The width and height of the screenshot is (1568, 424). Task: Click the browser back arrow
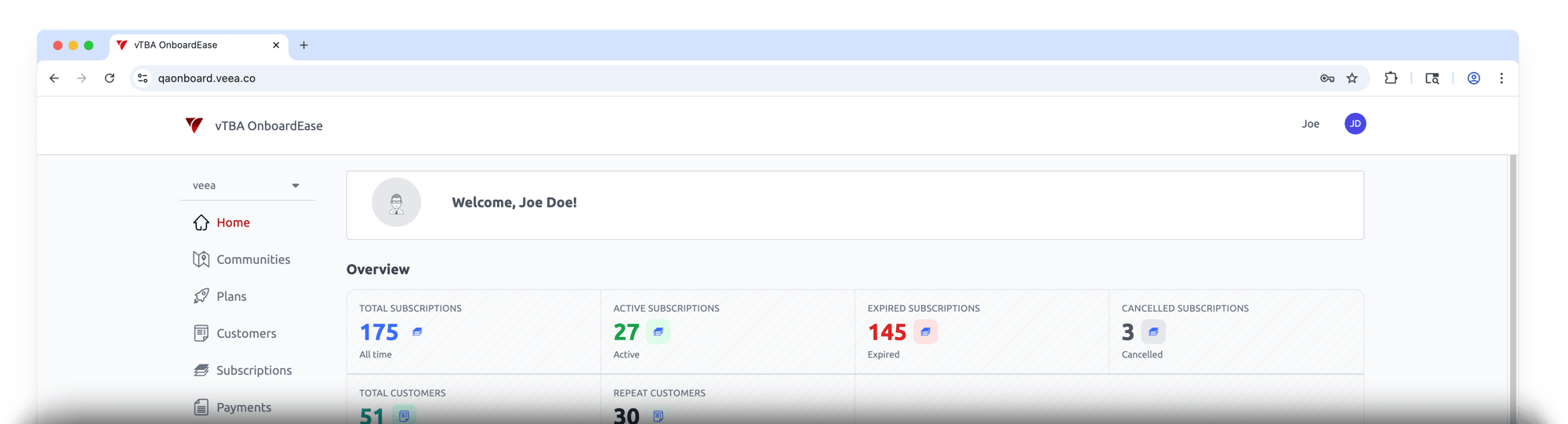click(54, 78)
